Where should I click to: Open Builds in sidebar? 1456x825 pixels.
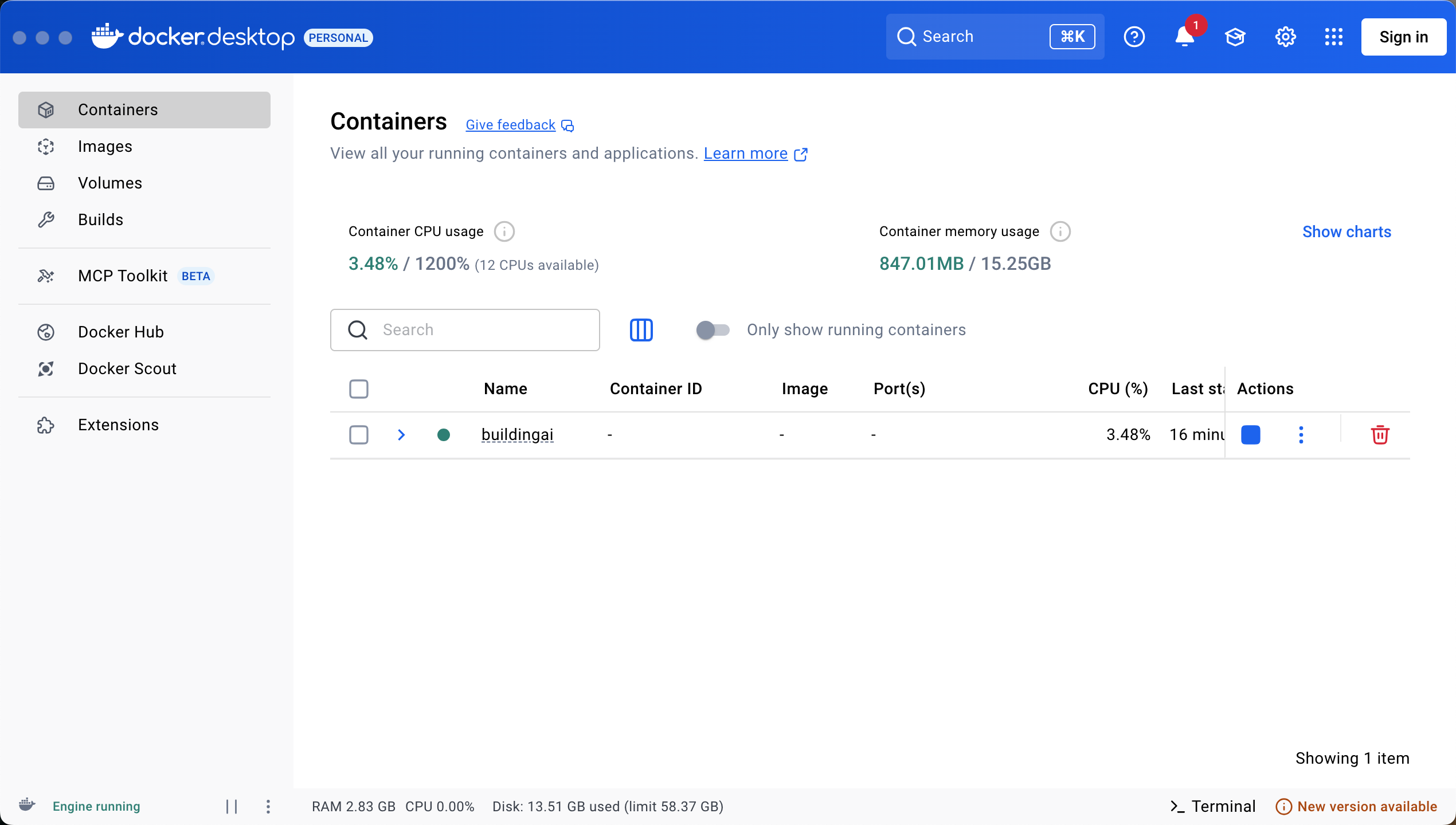144,220
